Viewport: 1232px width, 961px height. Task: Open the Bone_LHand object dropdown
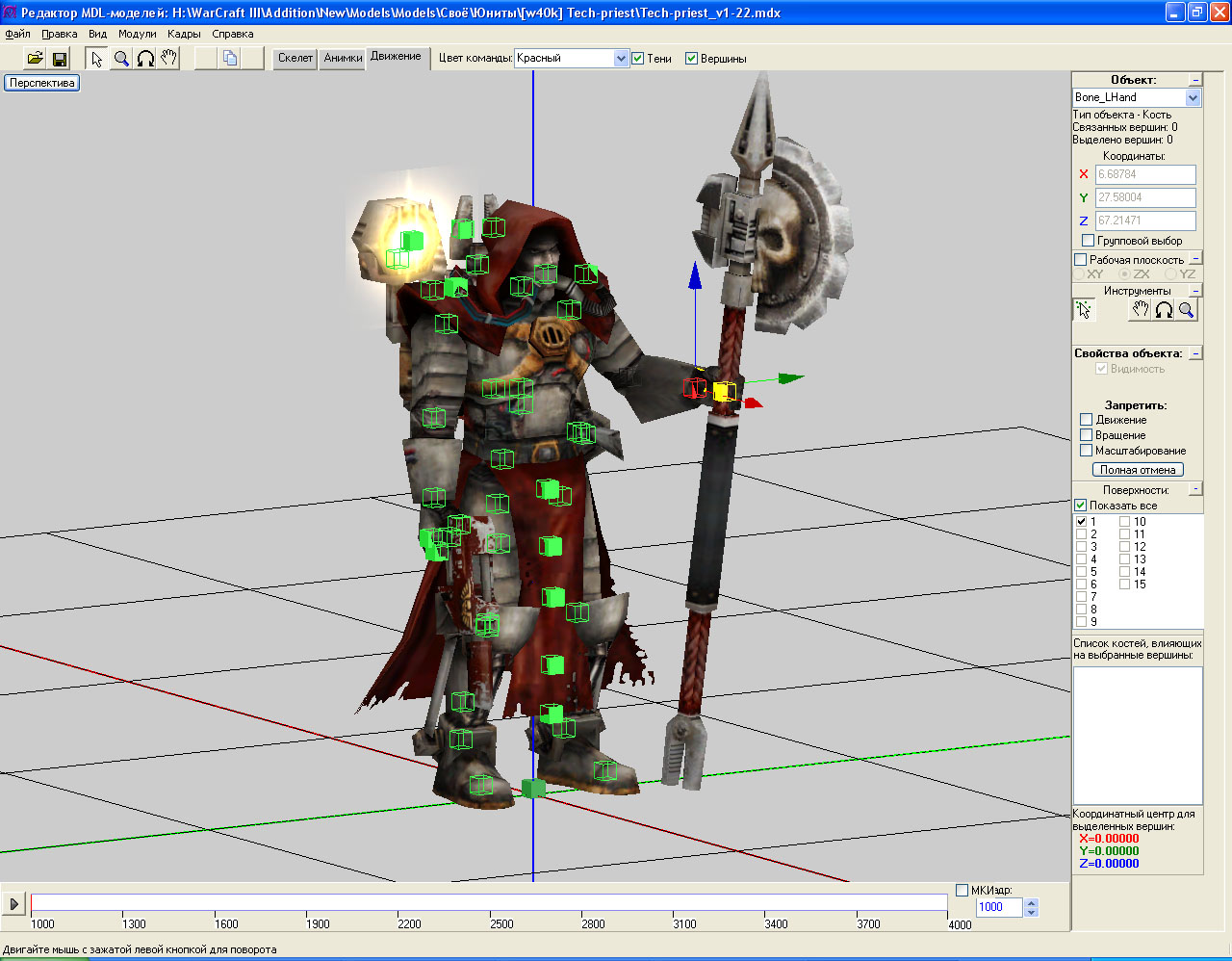point(1193,97)
